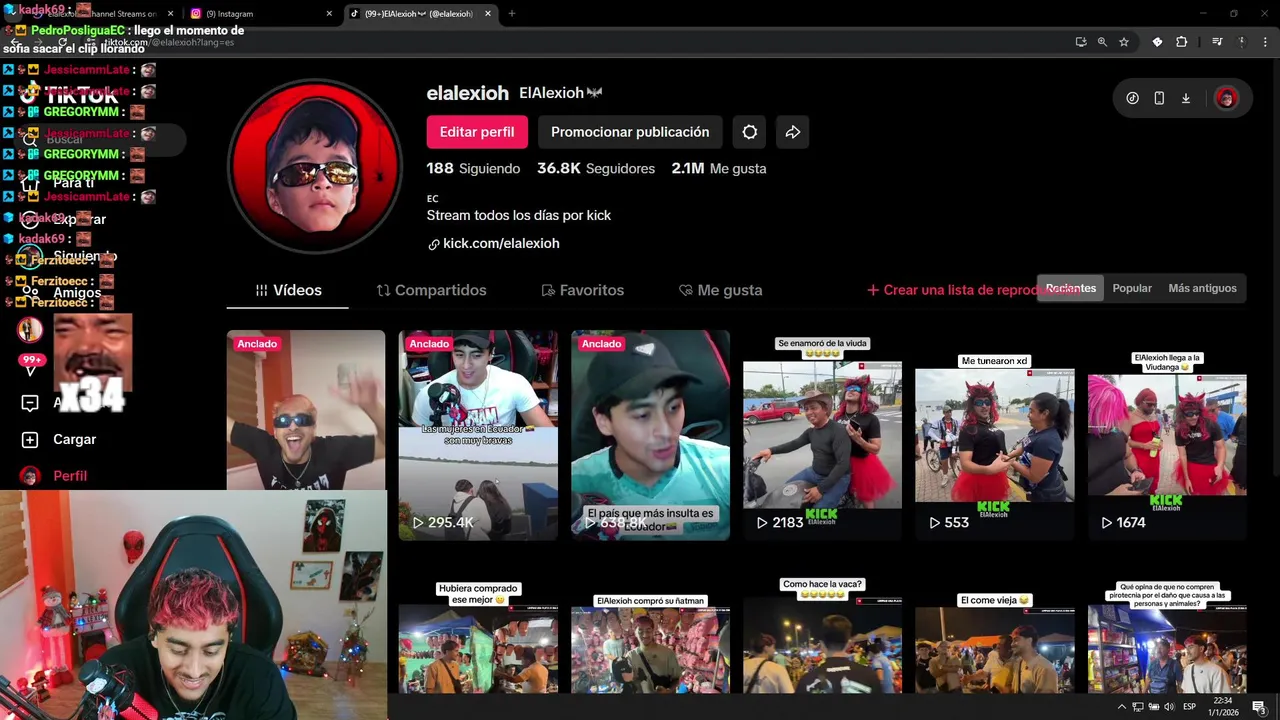Viewport: 1280px width, 720px height.
Task: Select the Popular sort option
Action: pos(1132,288)
